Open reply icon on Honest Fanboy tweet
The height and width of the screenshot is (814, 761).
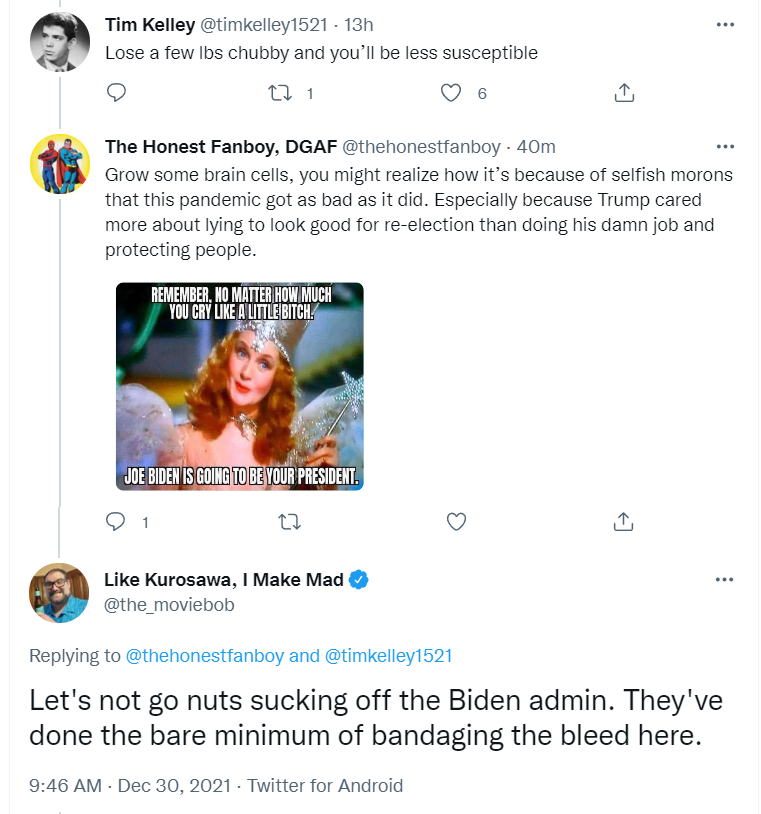[115, 521]
